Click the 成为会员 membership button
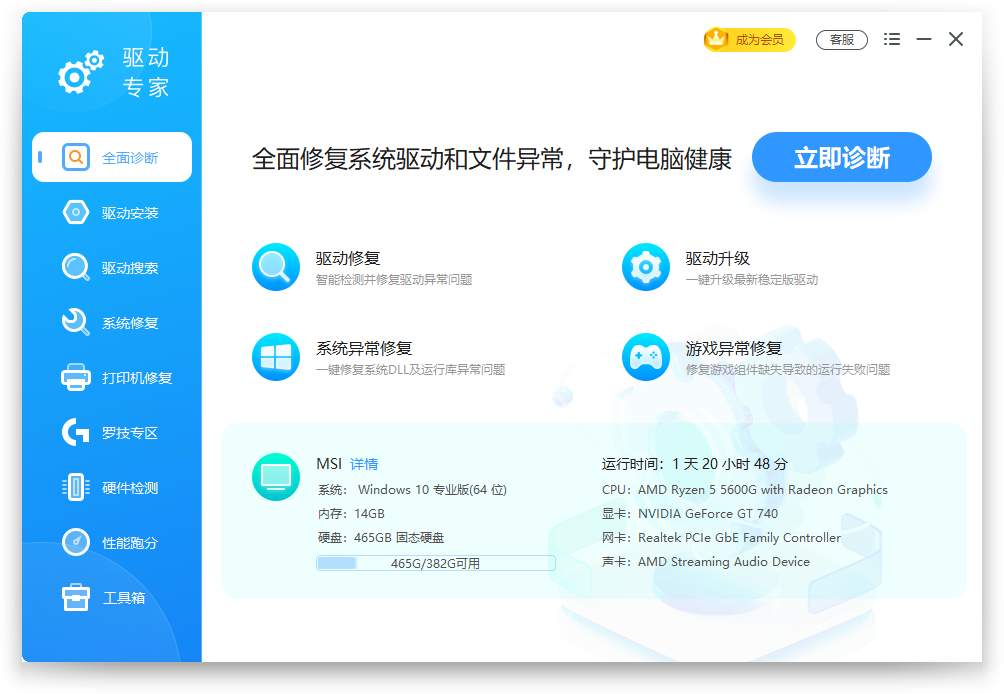 pyautogui.click(x=750, y=40)
